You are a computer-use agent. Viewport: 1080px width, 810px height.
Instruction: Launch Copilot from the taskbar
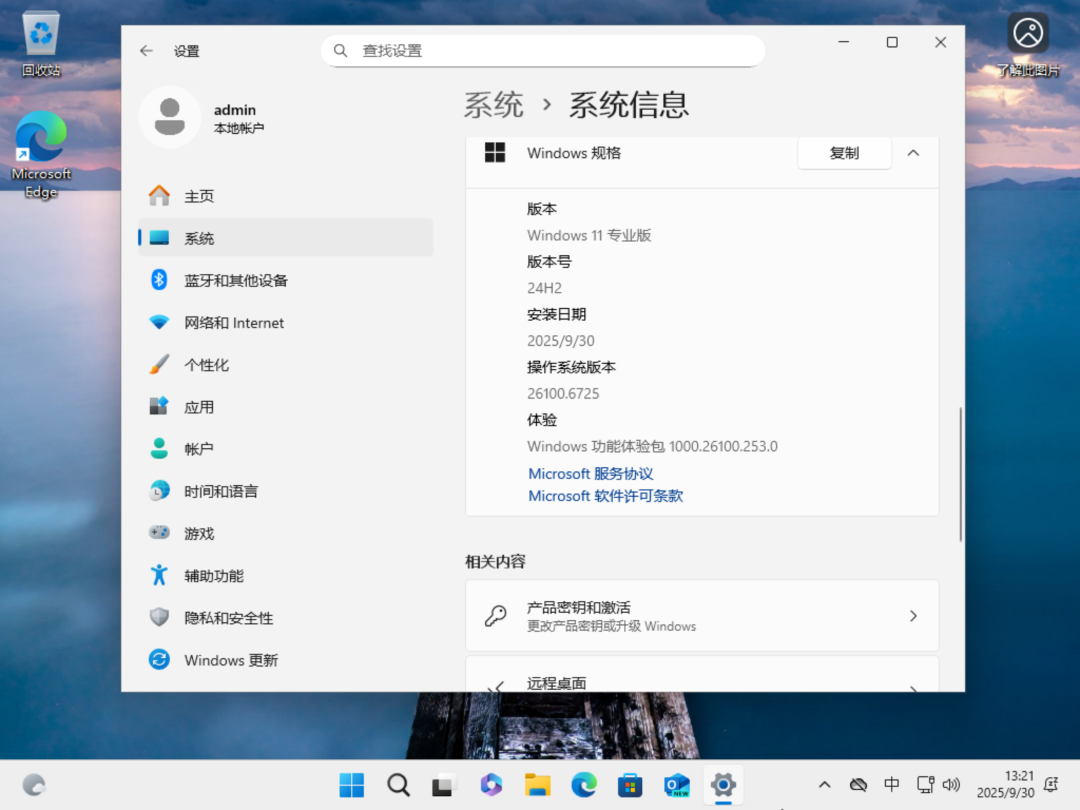pyautogui.click(x=491, y=785)
